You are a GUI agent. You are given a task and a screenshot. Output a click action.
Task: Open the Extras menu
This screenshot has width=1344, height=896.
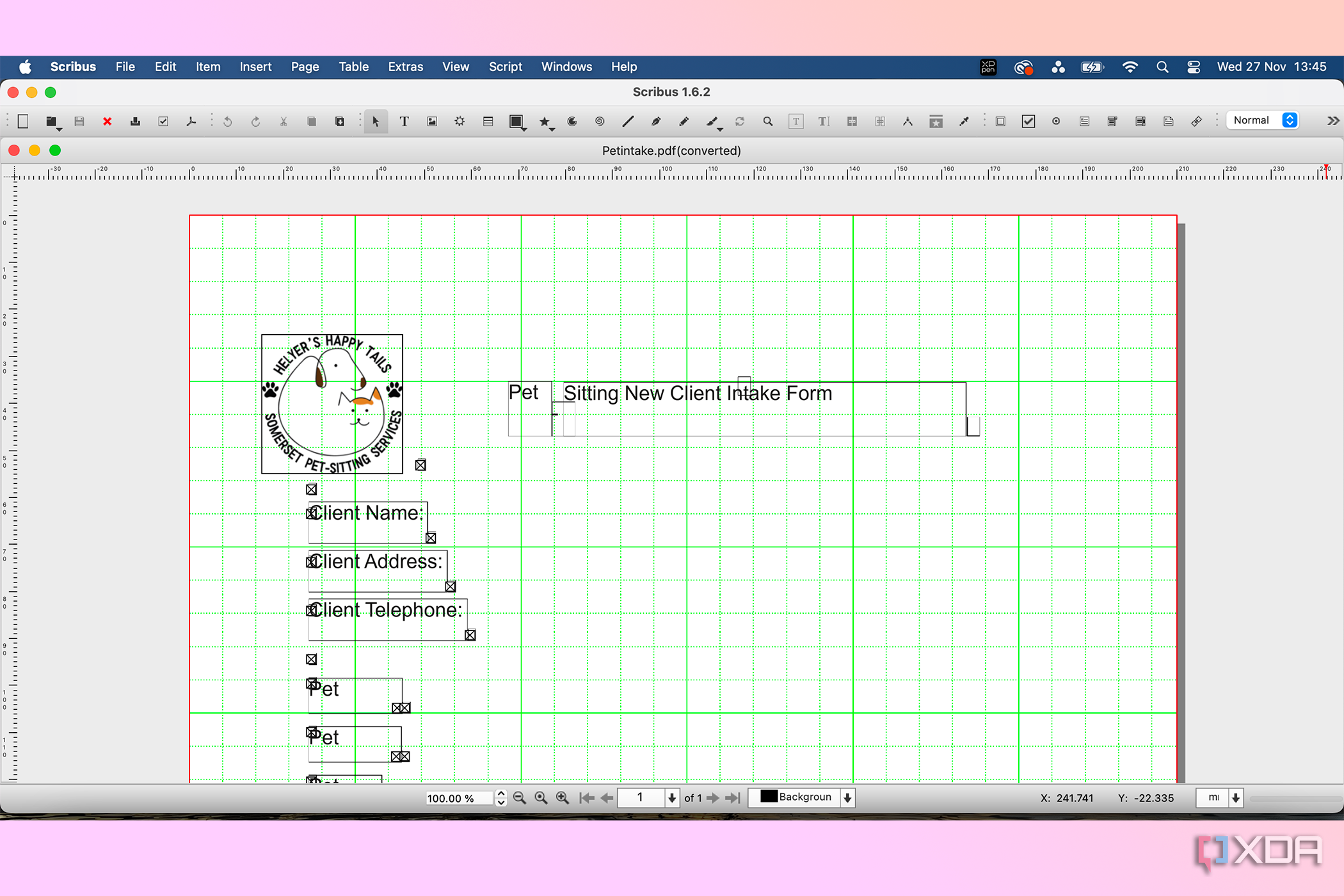pos(406,67)
